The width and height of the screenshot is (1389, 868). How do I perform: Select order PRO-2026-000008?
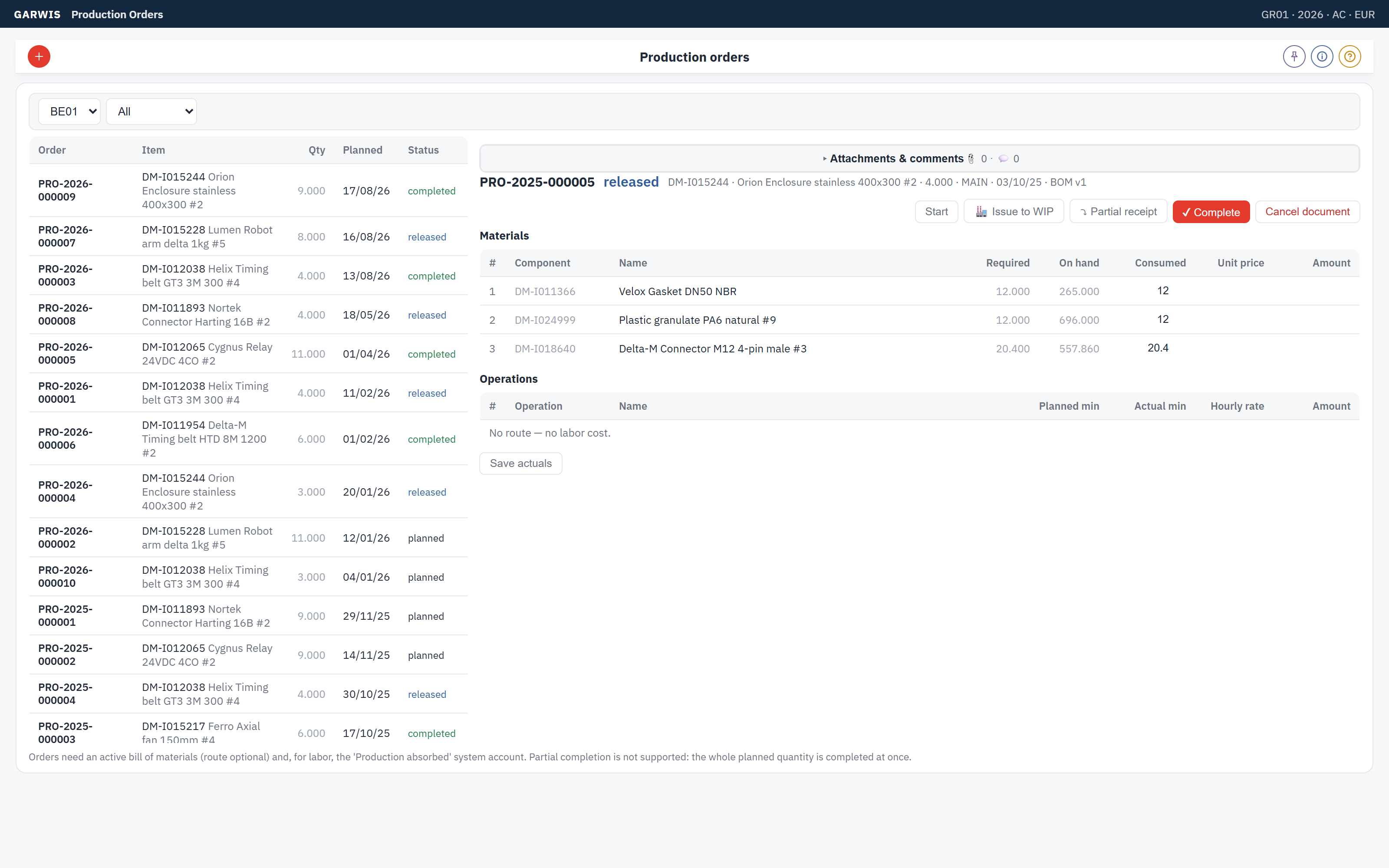[249, 315]
